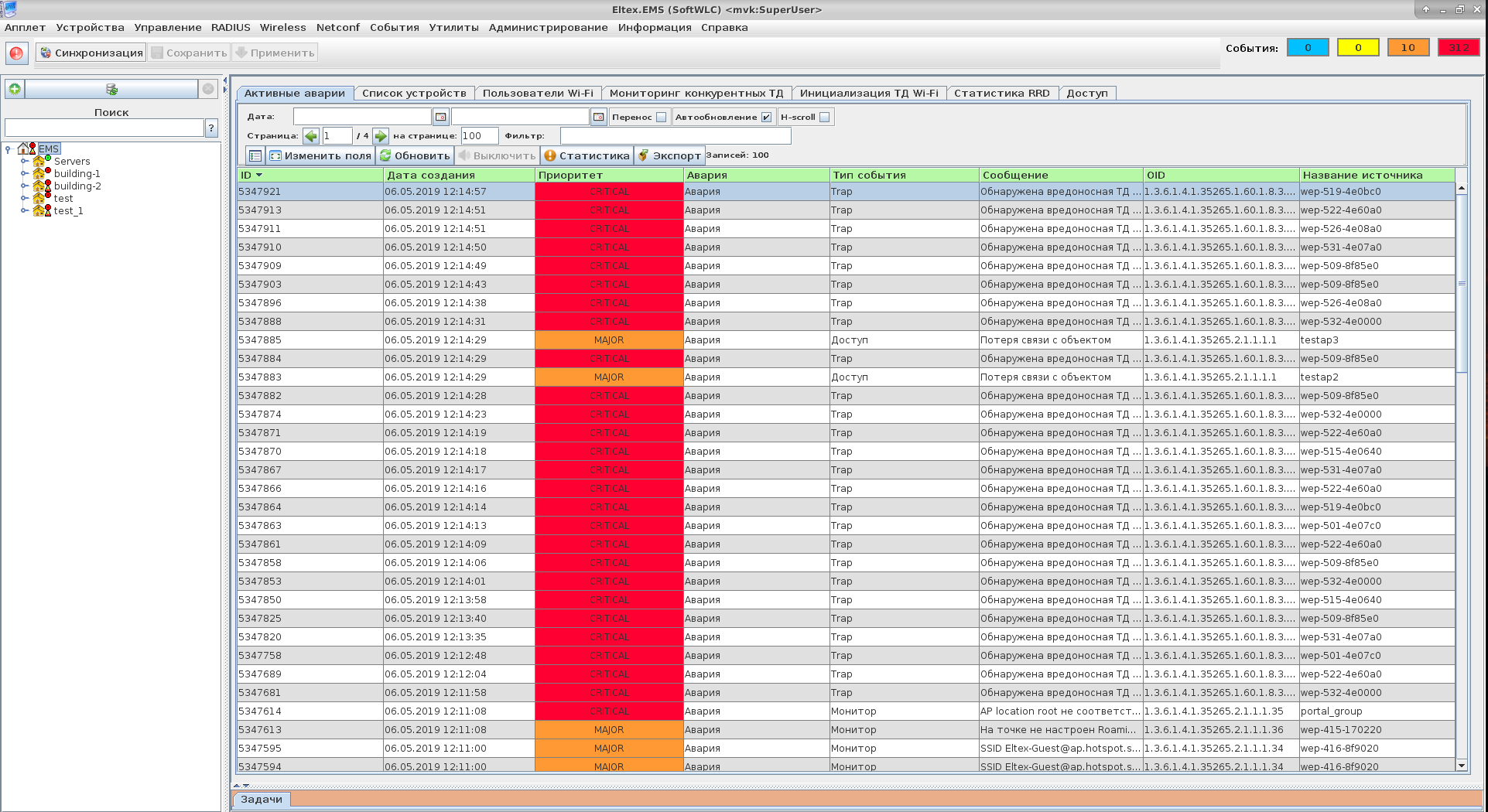Open the Администрирование menu

(548, 28)
